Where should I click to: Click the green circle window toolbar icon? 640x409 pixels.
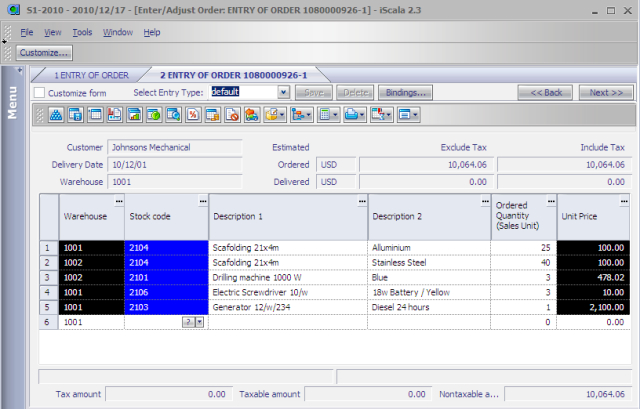coord(154,115)
